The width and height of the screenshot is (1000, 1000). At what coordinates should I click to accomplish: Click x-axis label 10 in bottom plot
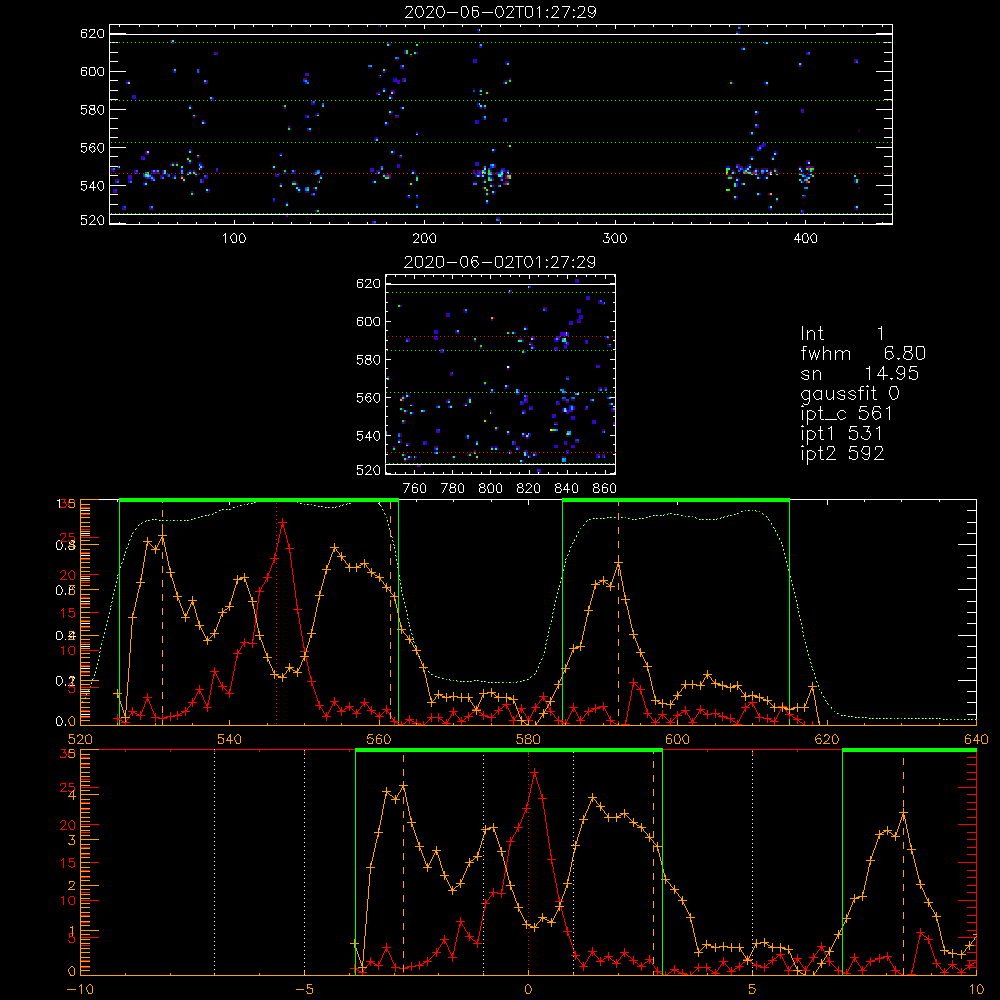click(976, 989)
